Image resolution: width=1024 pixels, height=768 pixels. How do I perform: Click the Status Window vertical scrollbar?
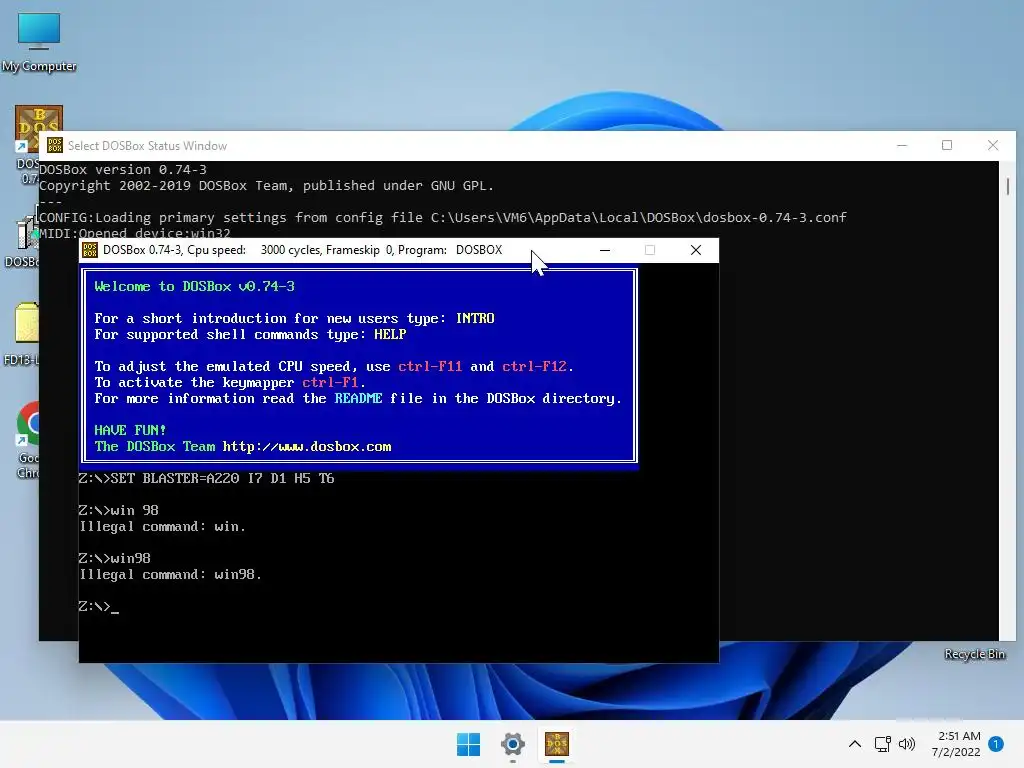coord(1008,400)
